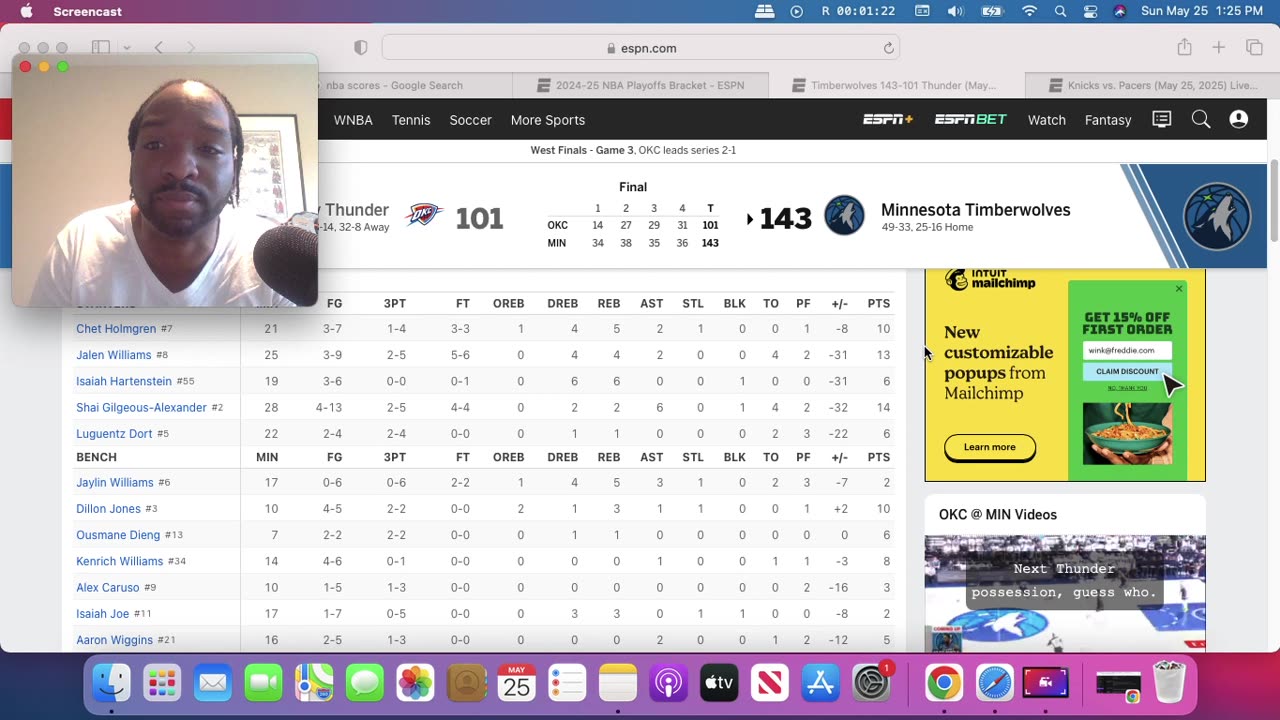Open the ESPN user profile icon

click(1239, 119)
